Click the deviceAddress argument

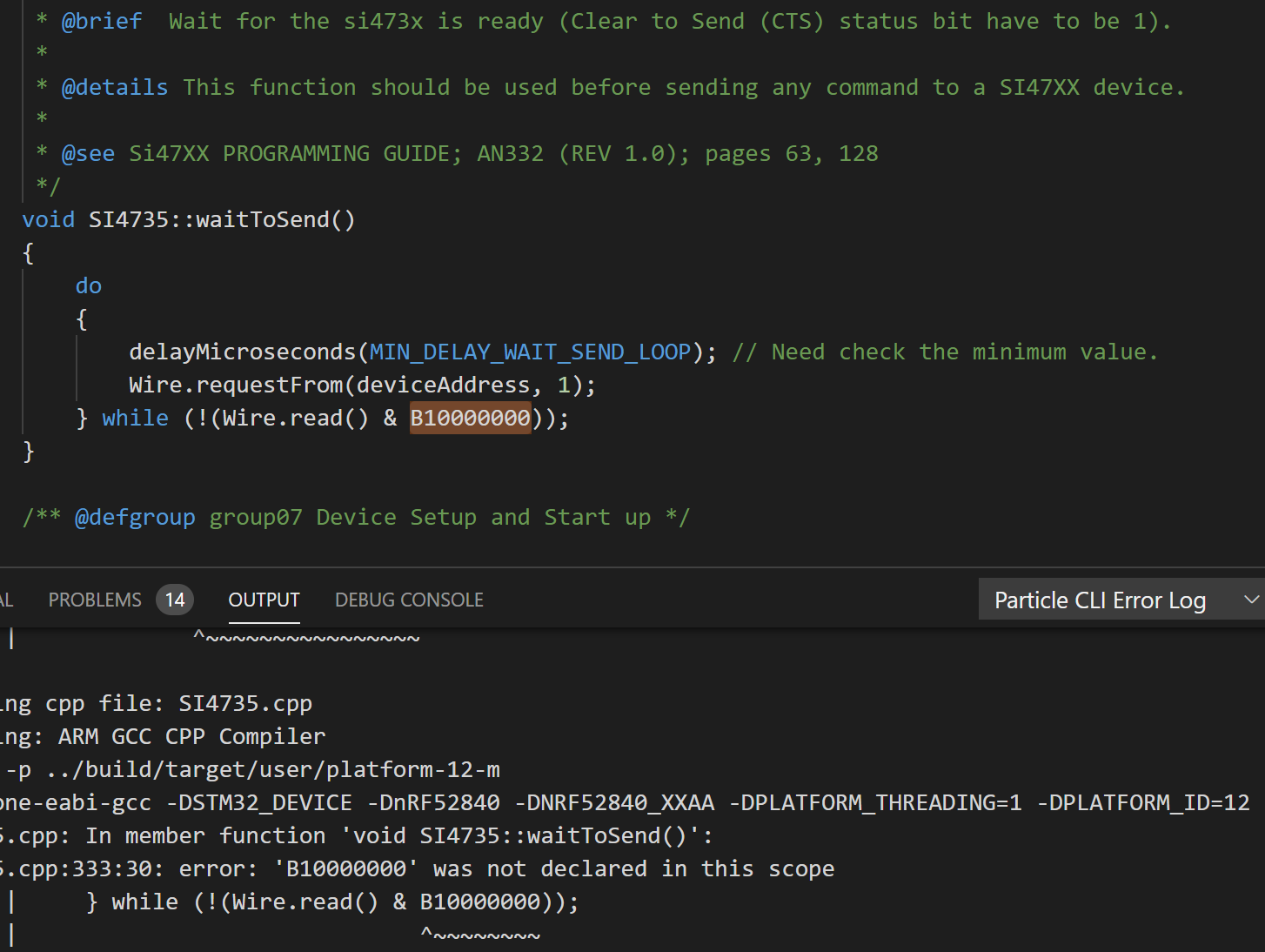(443, 385)
